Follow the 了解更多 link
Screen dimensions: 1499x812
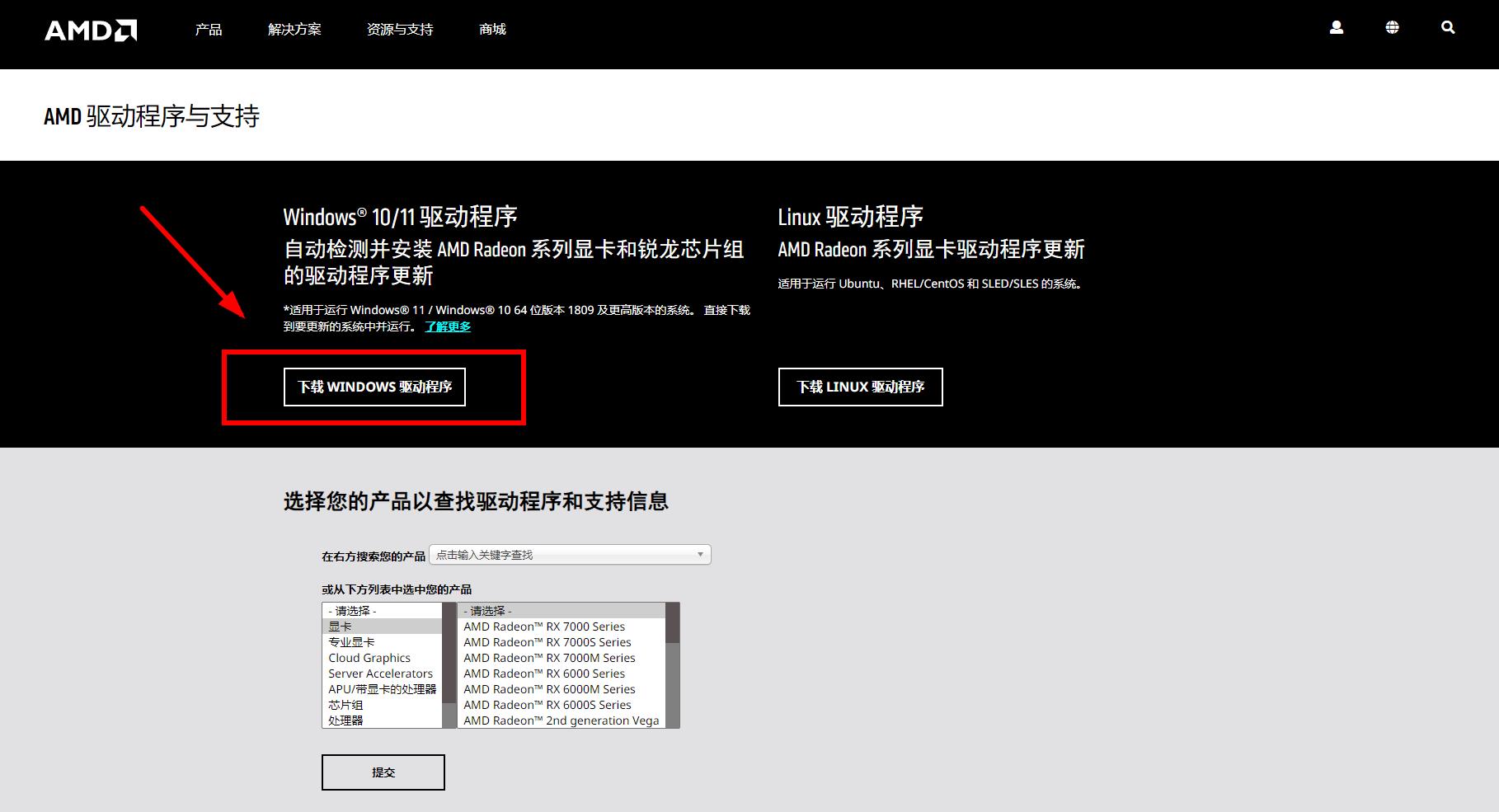[448, 326]
